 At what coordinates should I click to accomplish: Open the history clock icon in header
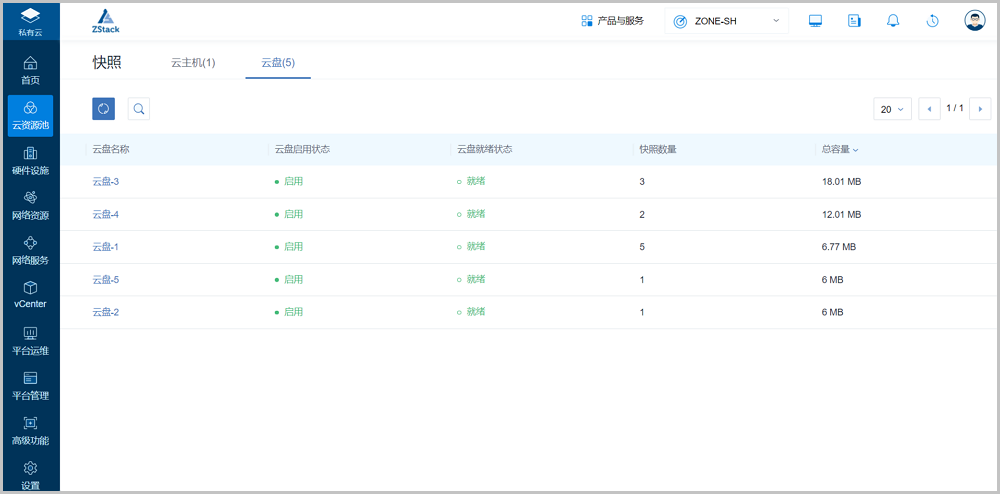[932, 21]
